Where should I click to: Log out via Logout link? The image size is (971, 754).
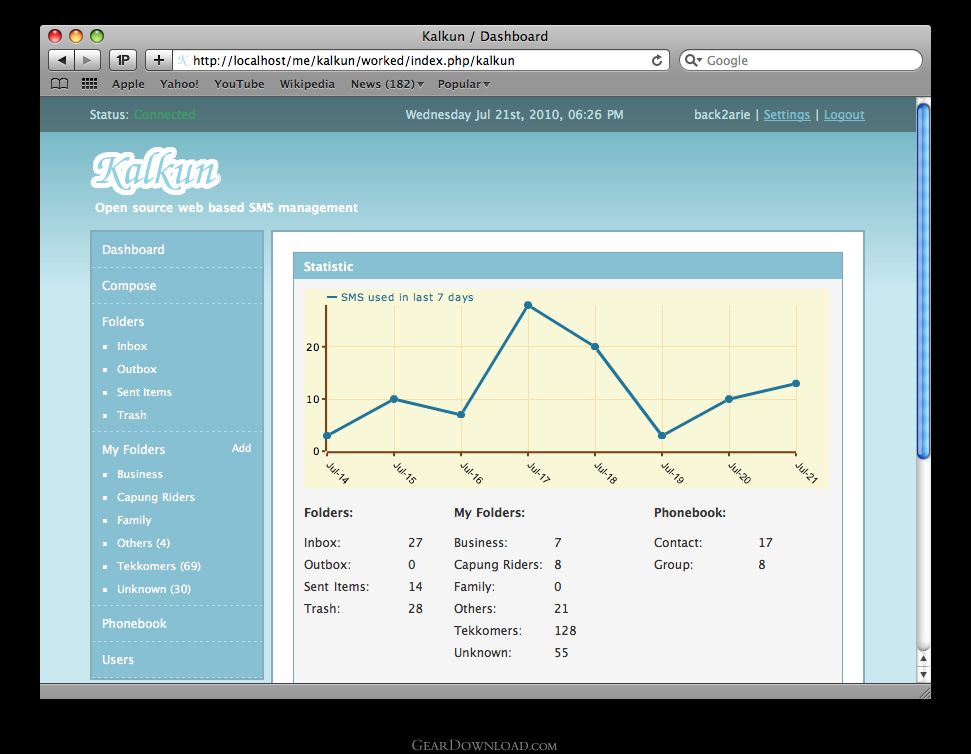click(x=844, y=115)
